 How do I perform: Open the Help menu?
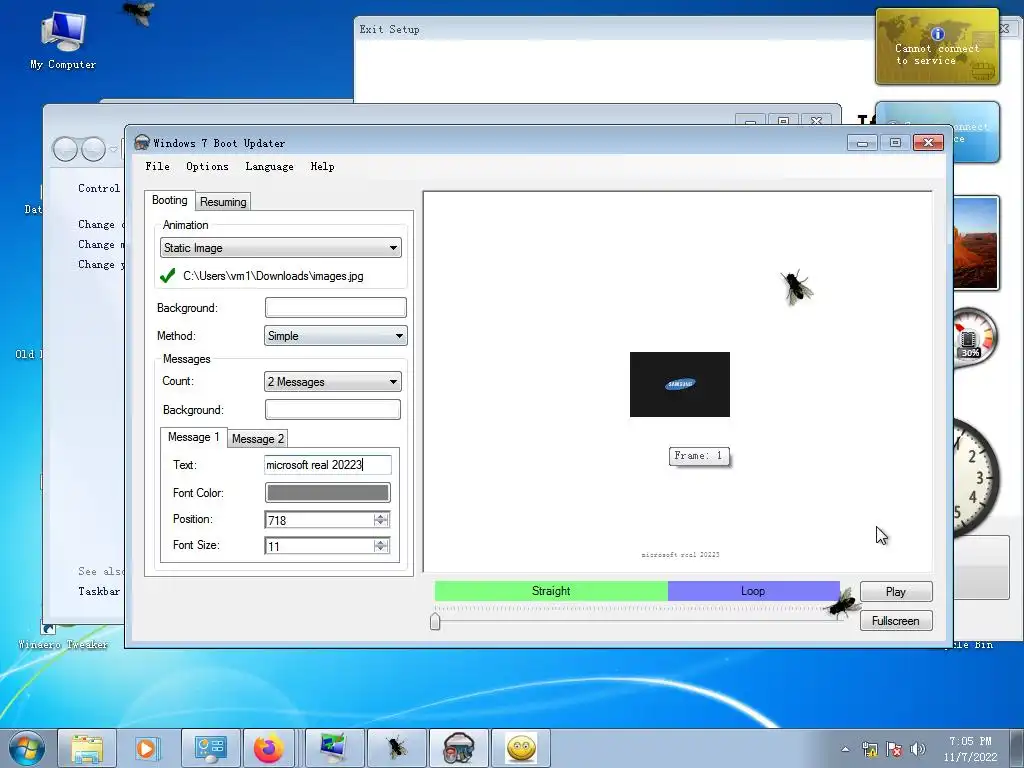click(322, 167)
